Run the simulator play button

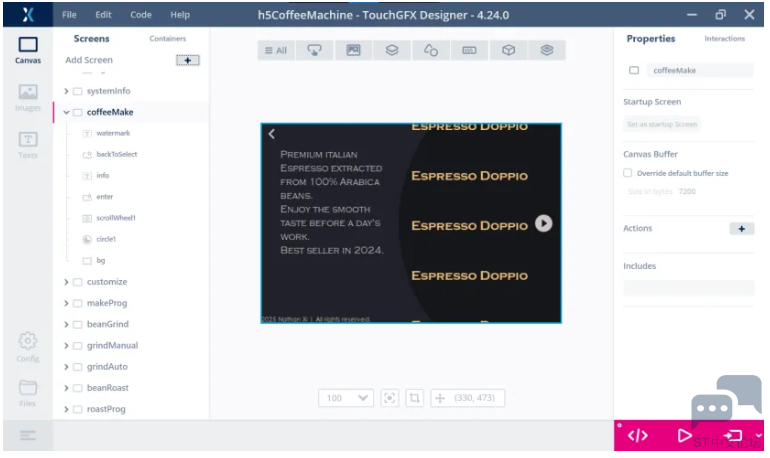click(x=684, y=436)
